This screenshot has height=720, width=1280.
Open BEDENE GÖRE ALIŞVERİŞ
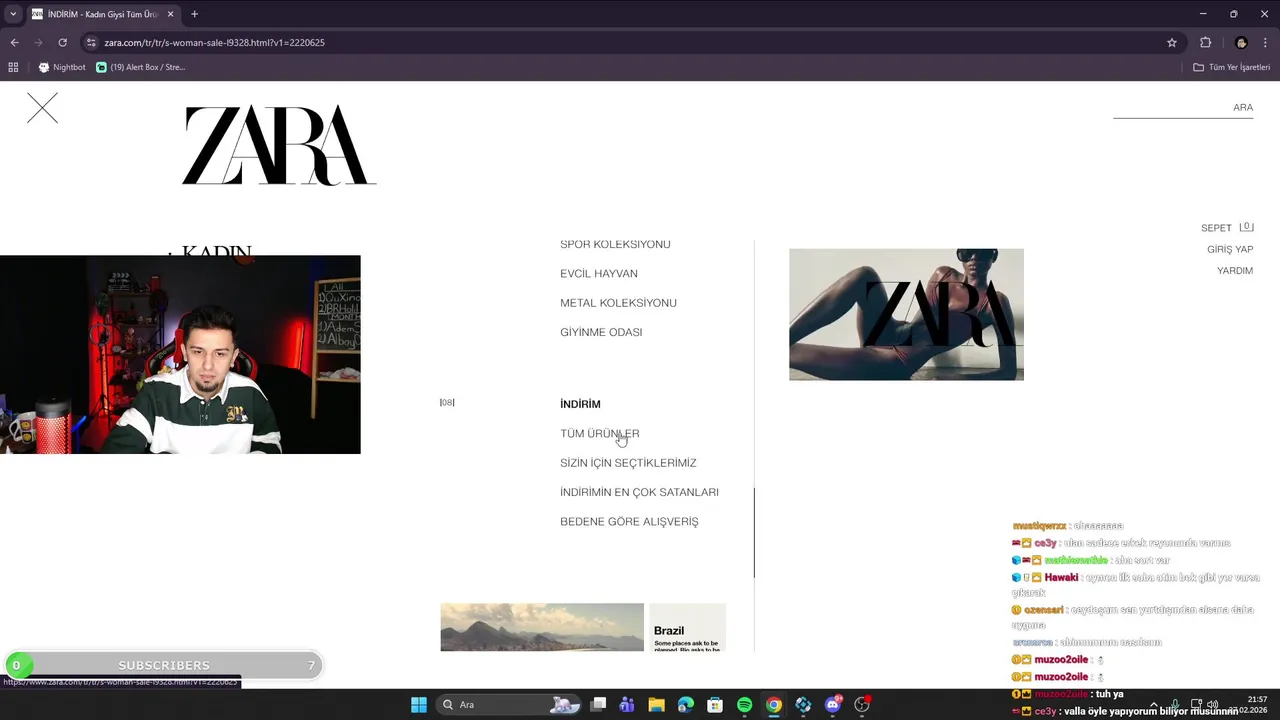tap(629, 522)
